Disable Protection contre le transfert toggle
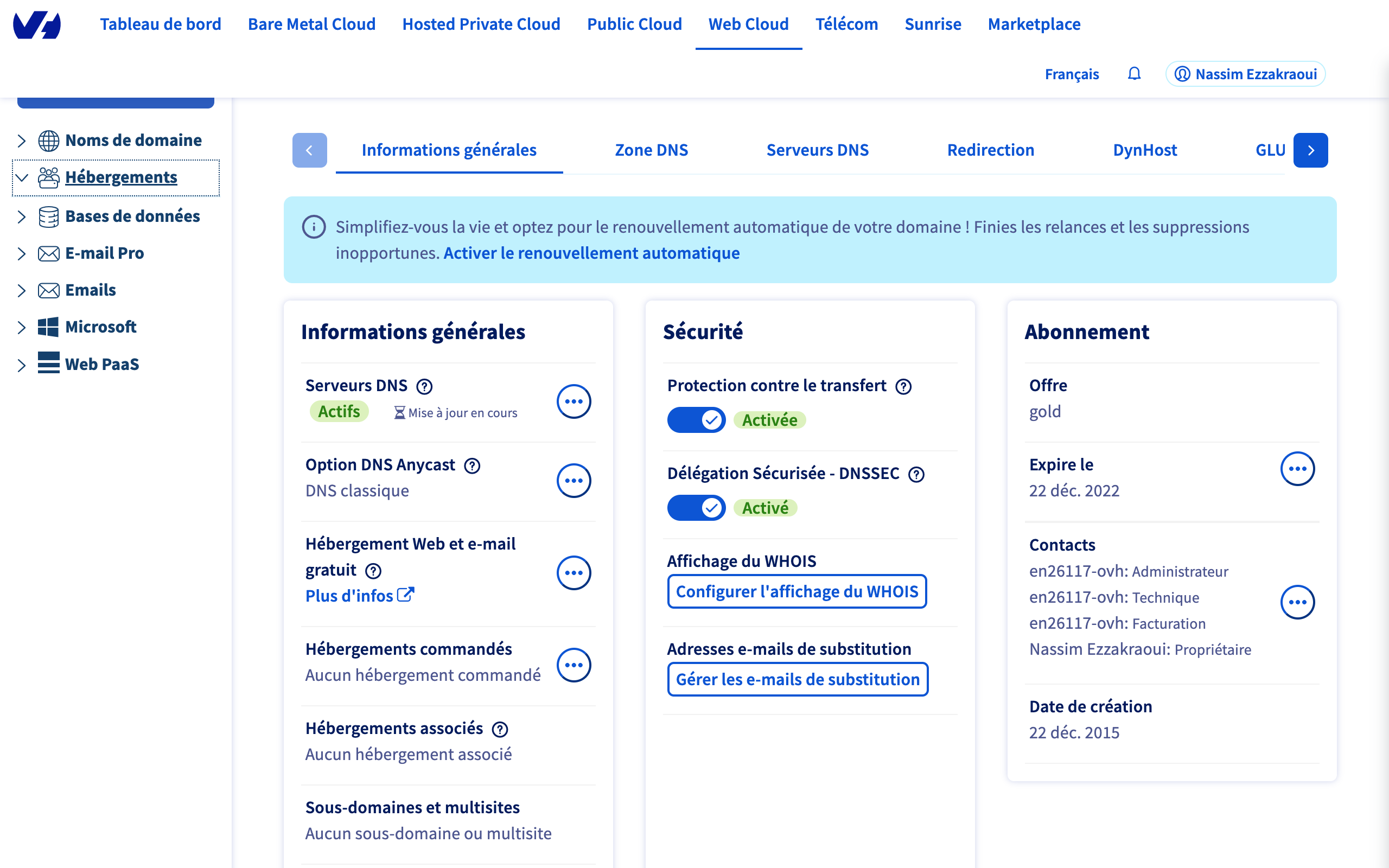The image size is (1389, 868). (696, 420)
